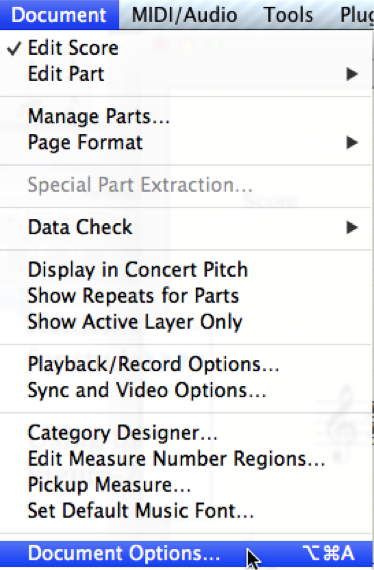Select Pickup Measure… entry
374x570 pixels.
186,485
